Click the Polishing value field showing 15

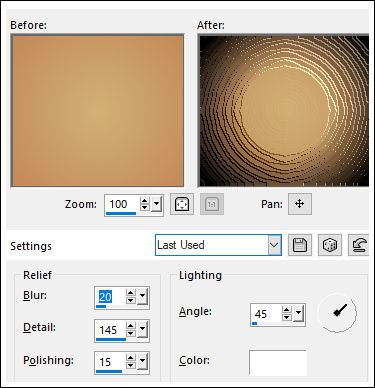coord(110,362)
